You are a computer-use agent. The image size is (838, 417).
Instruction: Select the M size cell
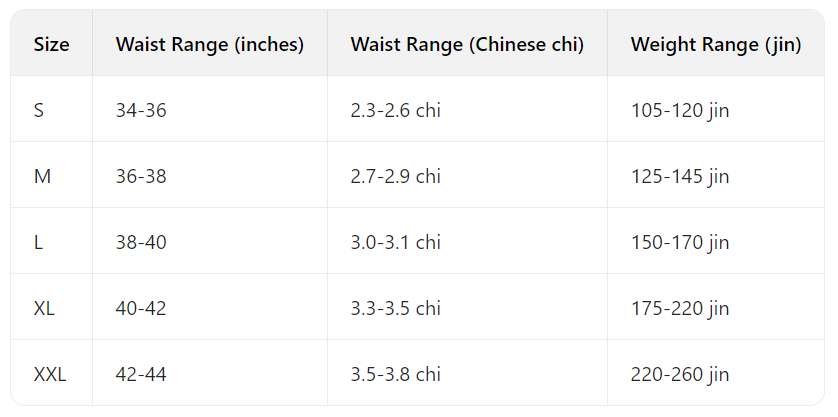(42, 176)
